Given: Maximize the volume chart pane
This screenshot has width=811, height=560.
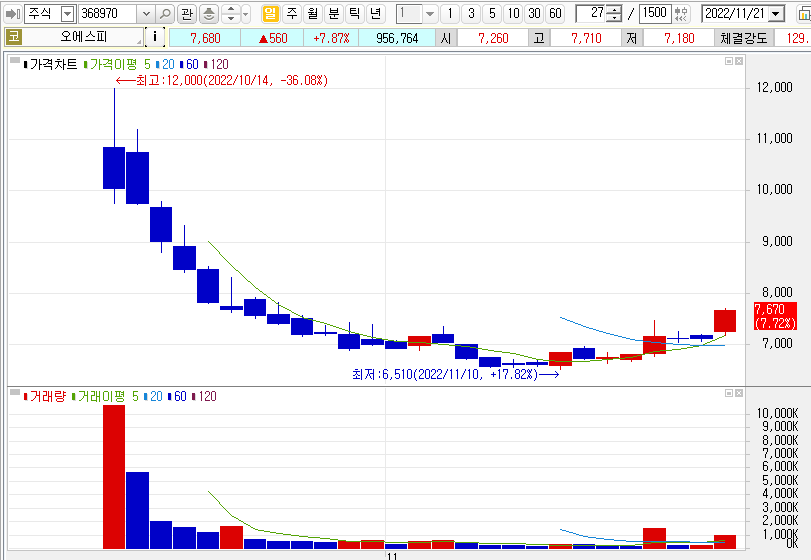Looking at the screenshot, I should [729, 393].
